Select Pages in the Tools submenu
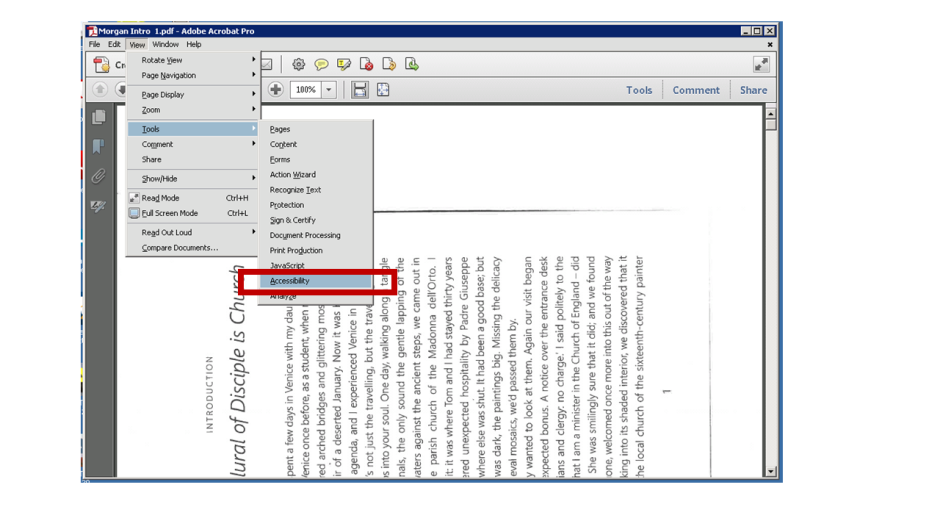Viewport: 940px width, 529px height. (x=316, y=129)
